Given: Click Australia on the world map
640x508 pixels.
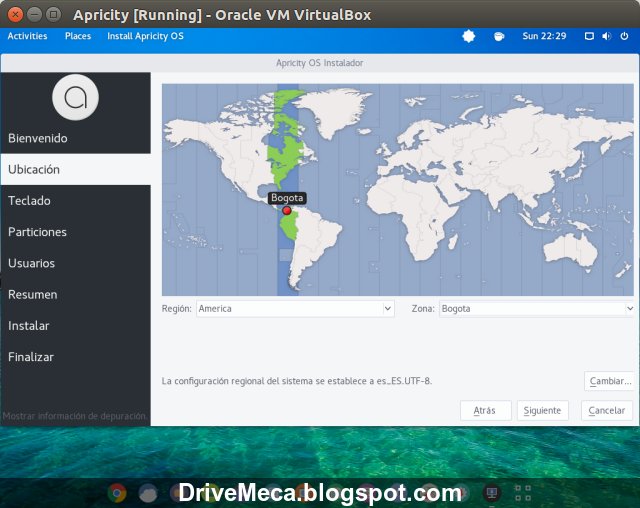Looking at the screenshot, I should coord(571,251).
